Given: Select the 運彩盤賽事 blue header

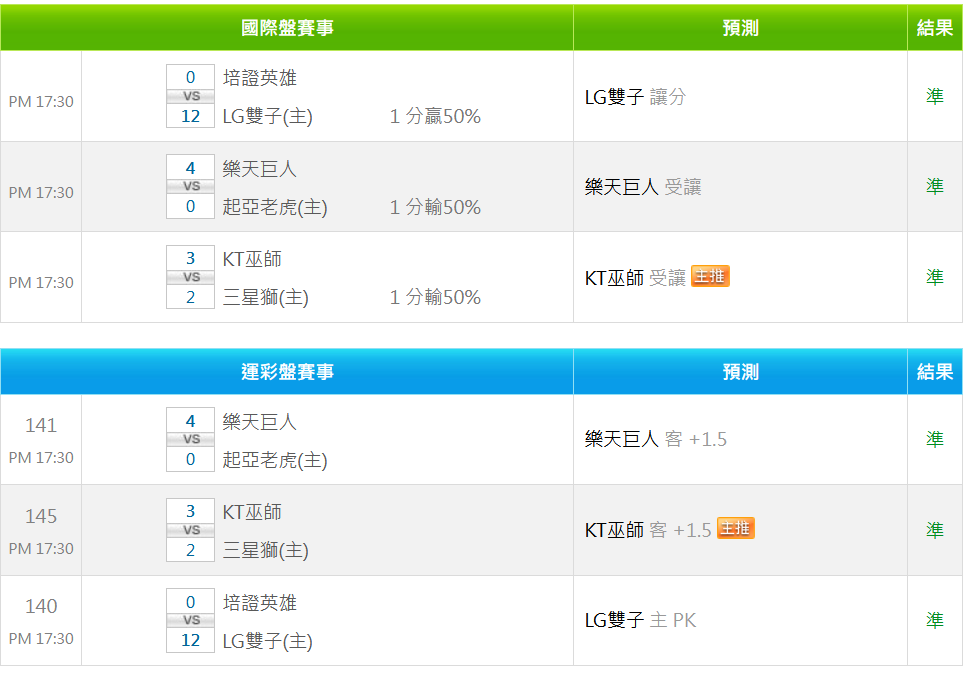Looking at the screenshot, I should (x=287, y=372).
